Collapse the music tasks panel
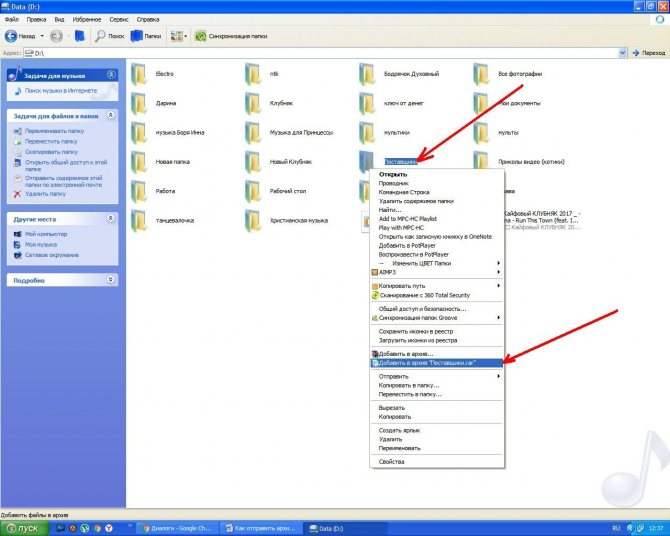Screen dimensions: 670x536 click(x=111, y=74)
